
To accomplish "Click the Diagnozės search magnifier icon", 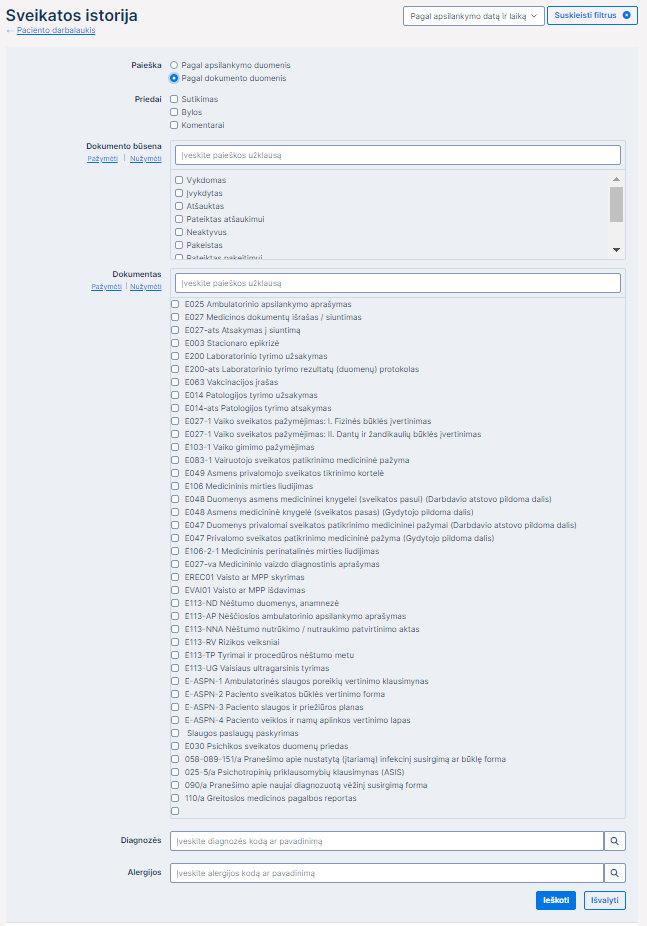I will pyautogui.click(x=616, y=841).
